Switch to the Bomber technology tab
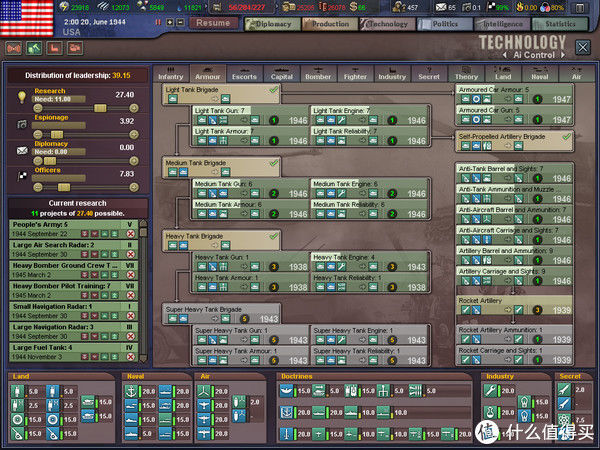The image size is (600, 450). tap(318, 73)
